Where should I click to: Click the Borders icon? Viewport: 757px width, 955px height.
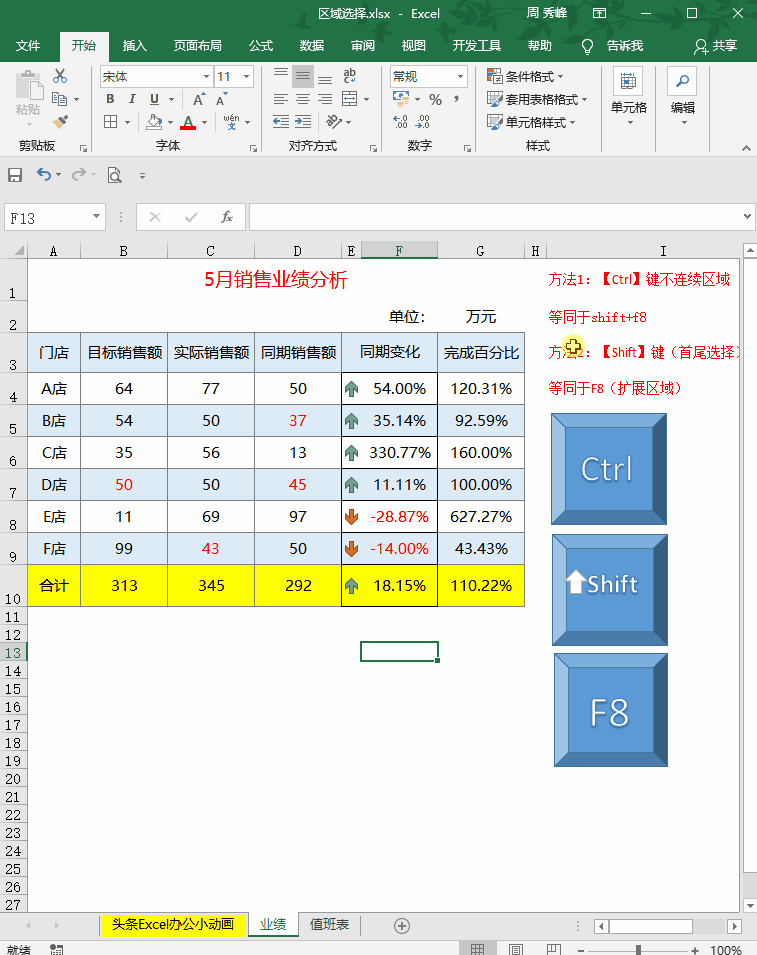[x=111, y=122]
